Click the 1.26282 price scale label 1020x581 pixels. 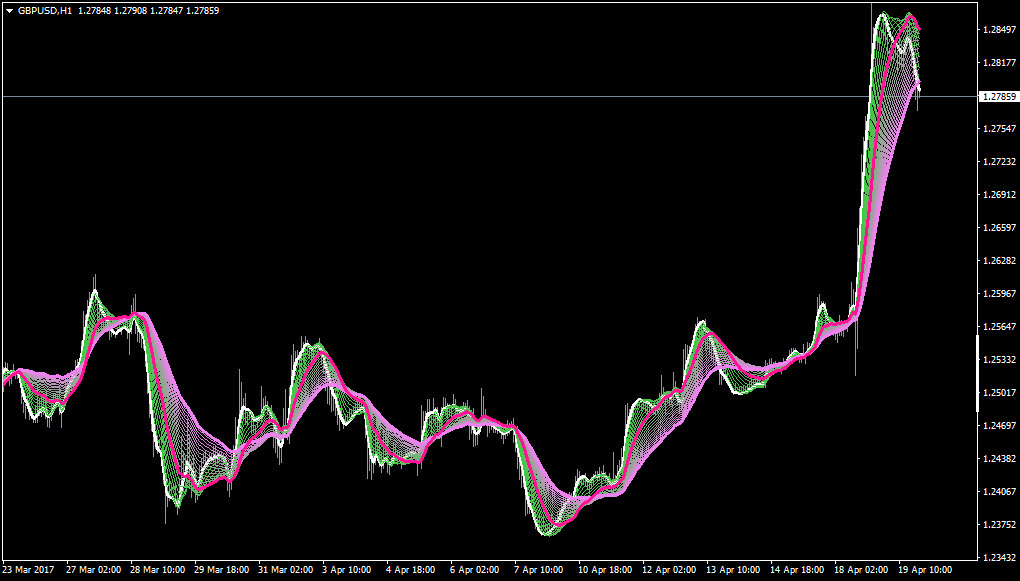pyautogui.click(x=999, y=261)
